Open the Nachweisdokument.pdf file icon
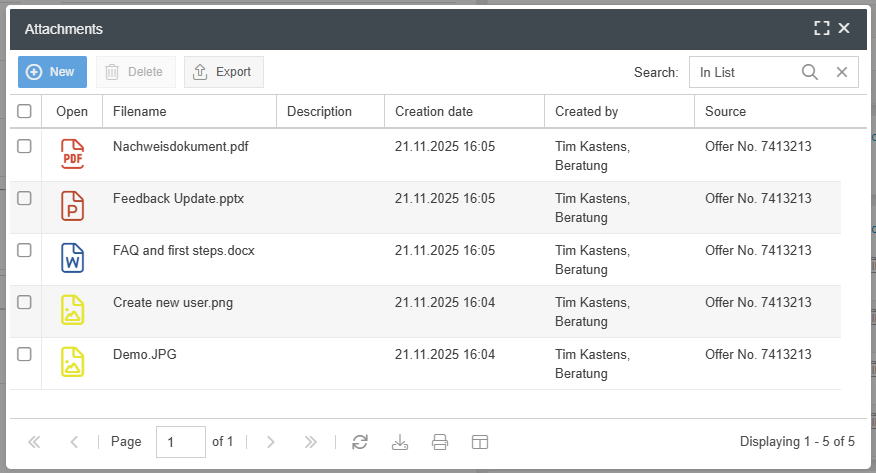 pos(72,155)
